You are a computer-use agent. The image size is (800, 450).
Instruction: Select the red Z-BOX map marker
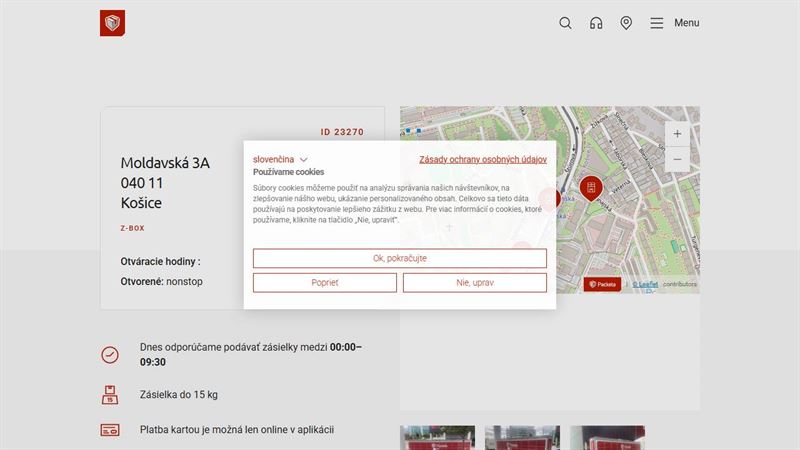(591, 188)
